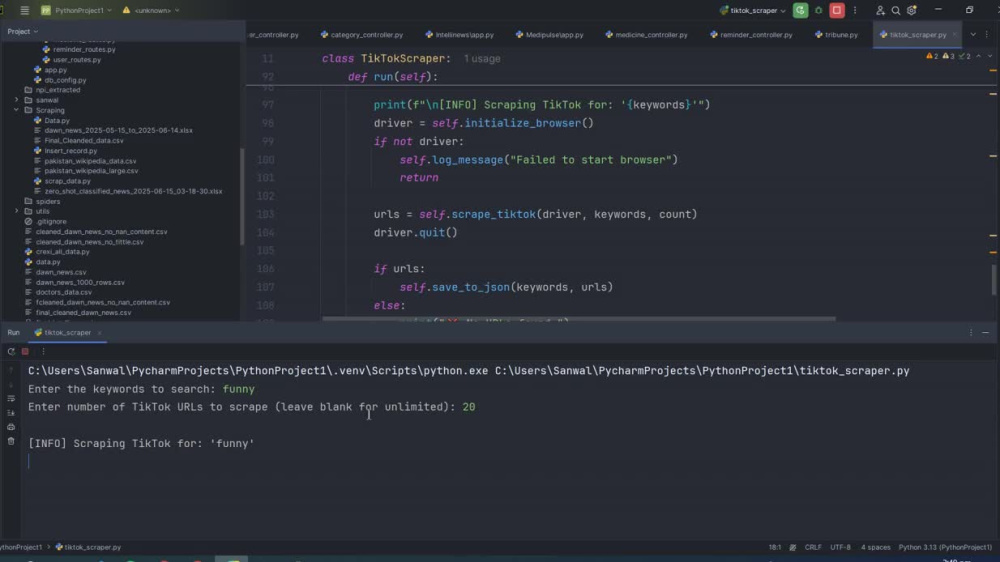
Task: Stop the running process with the red square in the top toolbar
Action: coord(837,10)
